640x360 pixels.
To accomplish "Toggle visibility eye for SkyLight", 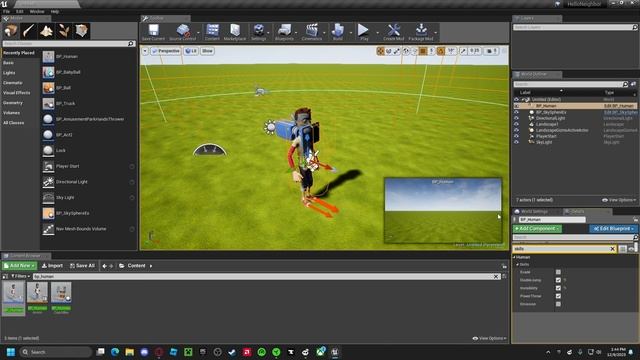I will tap(516, 142).
